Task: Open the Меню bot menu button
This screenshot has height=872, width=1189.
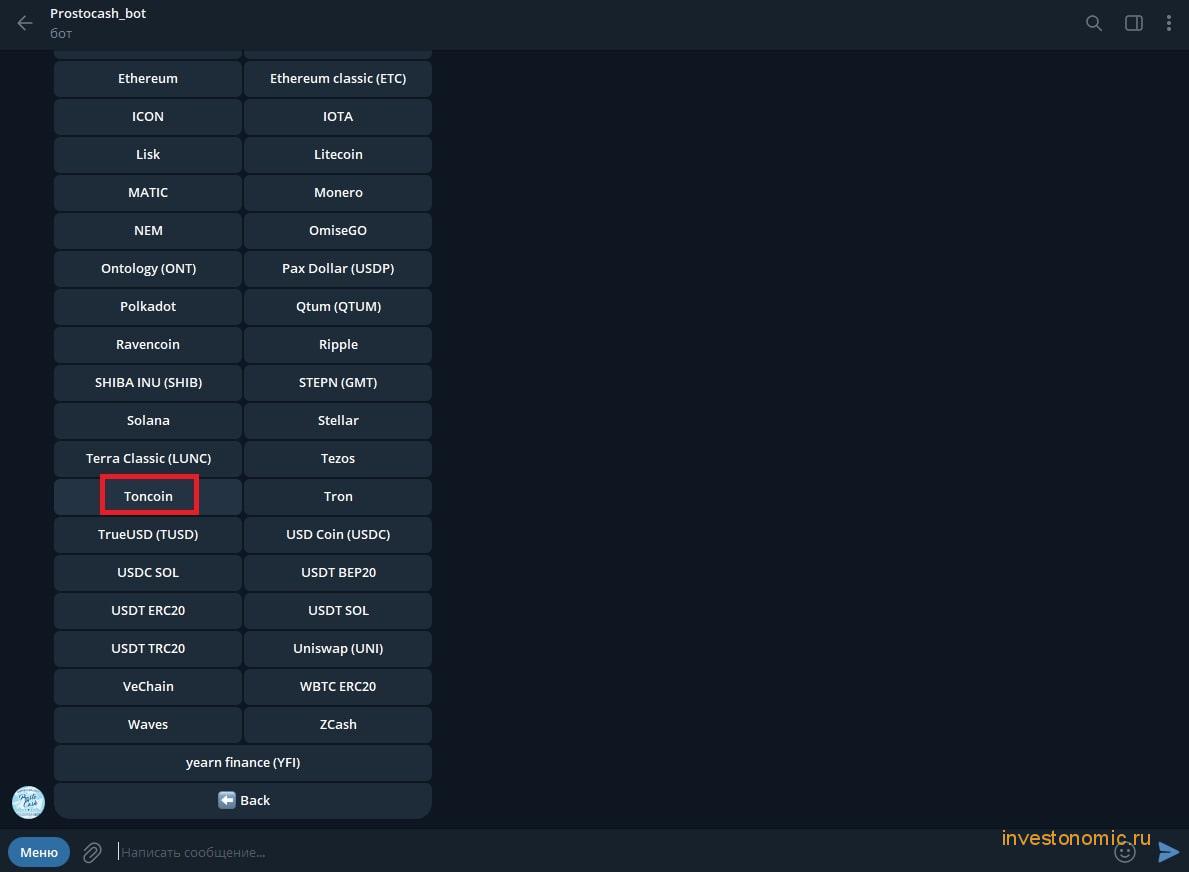Action: click(x=39, y=852)
